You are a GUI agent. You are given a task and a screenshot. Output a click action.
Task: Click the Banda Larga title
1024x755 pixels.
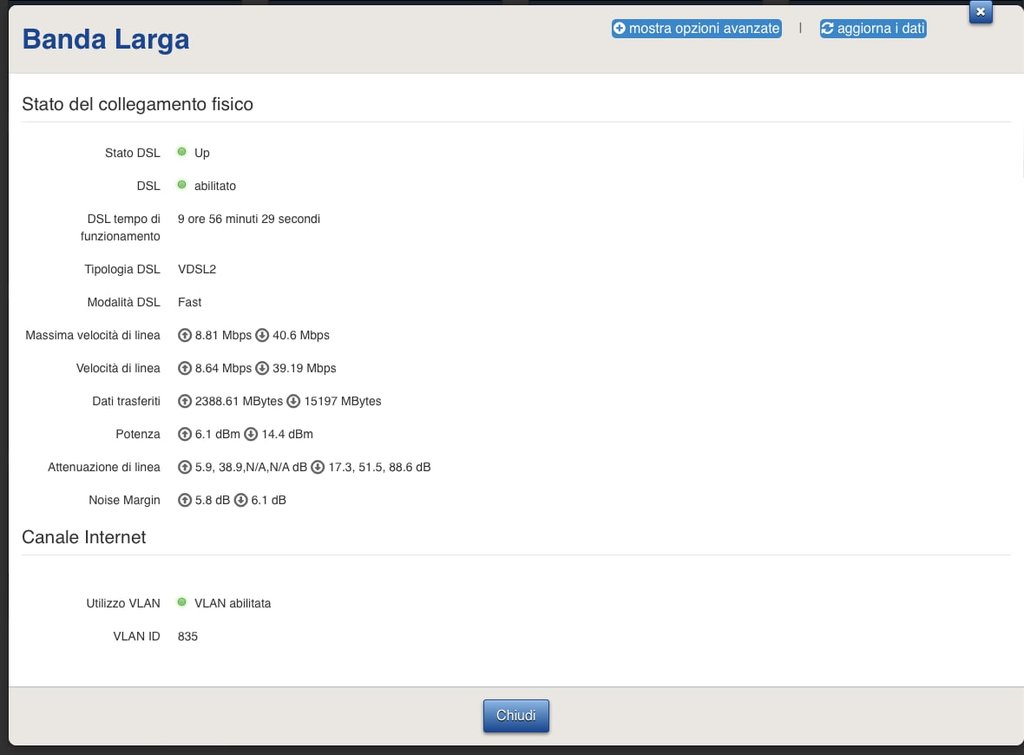(x=106, y=40)
